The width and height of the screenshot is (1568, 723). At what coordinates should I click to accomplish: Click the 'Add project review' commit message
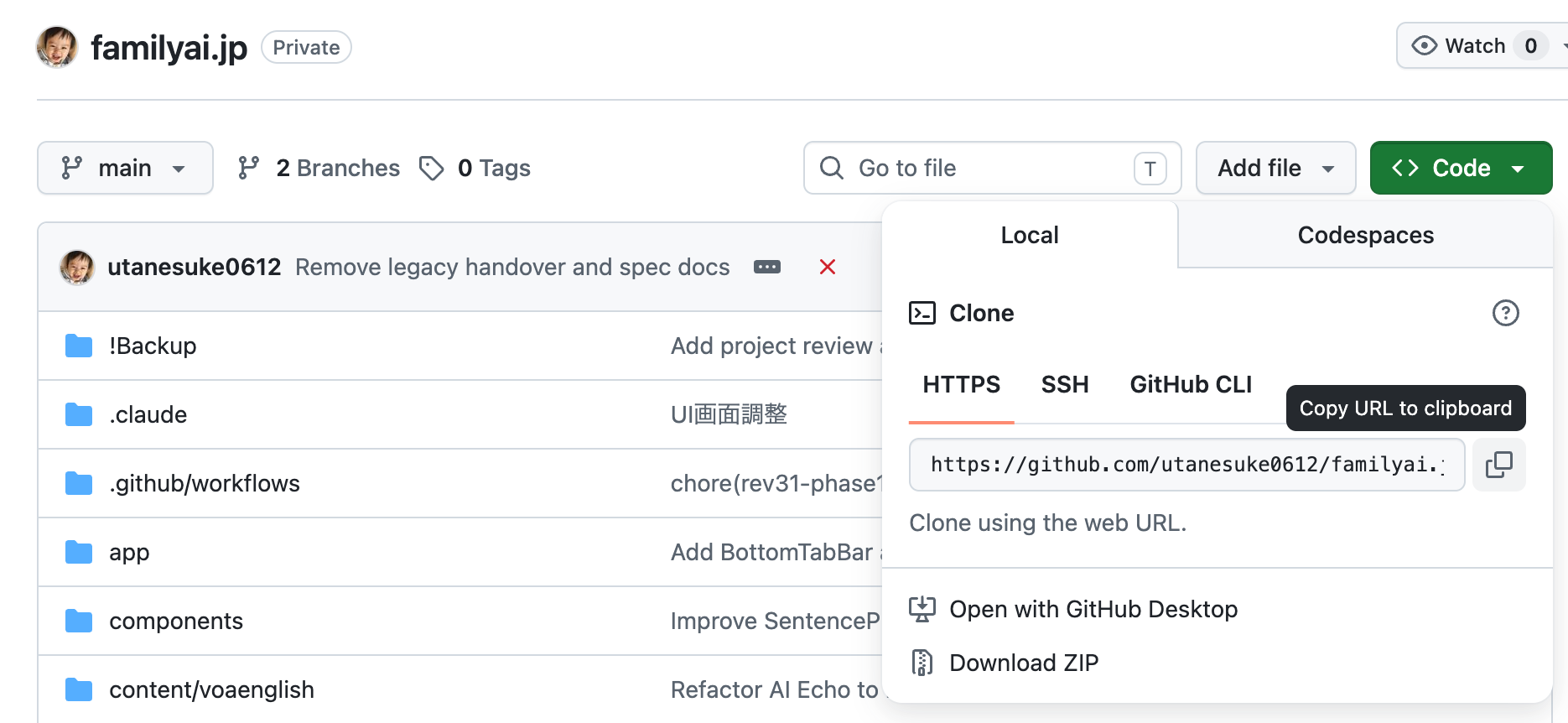[776, 346]
